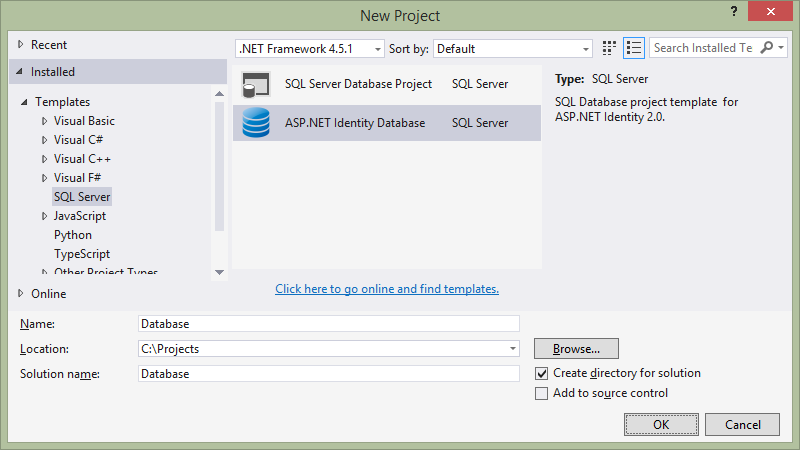Click OK to create project
Viewport: 800px width, 450px height.
[x=661, y=424]
